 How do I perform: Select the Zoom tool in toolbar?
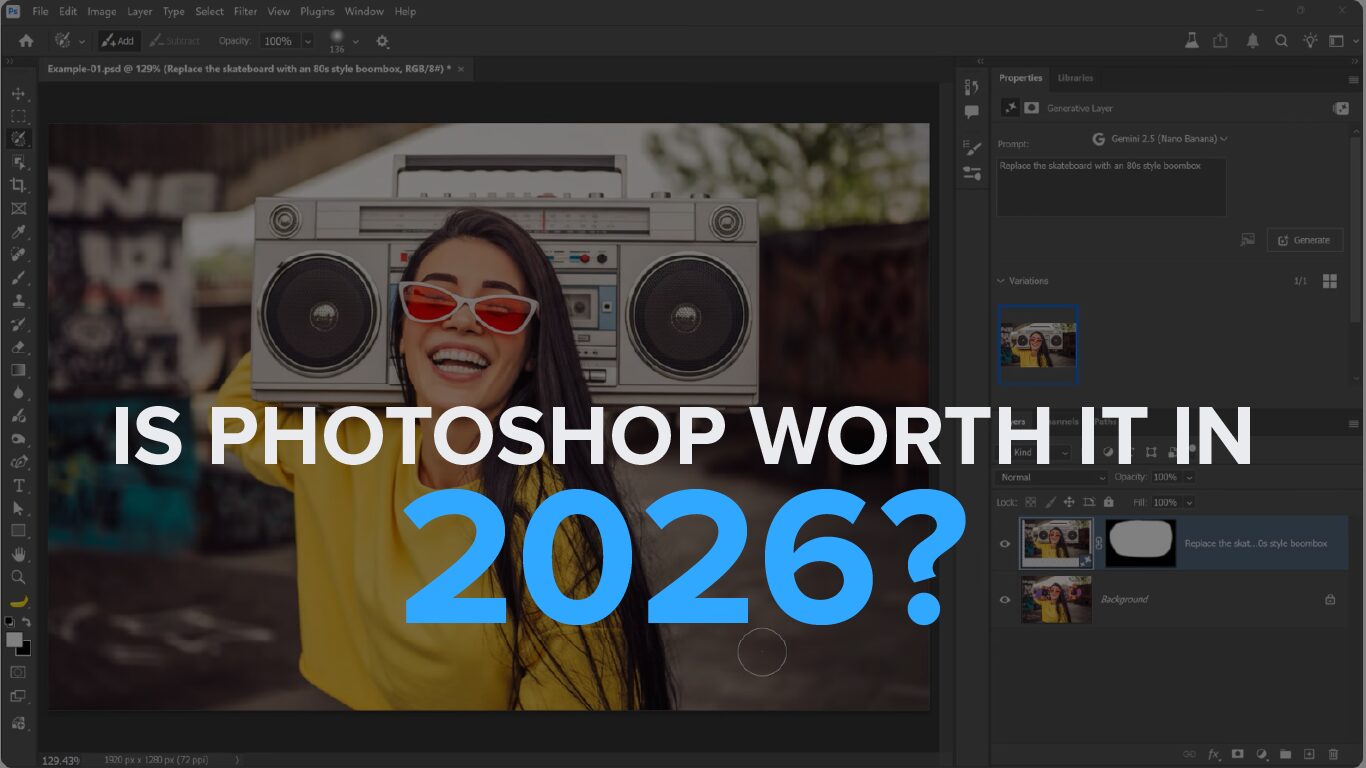[18, 577]
